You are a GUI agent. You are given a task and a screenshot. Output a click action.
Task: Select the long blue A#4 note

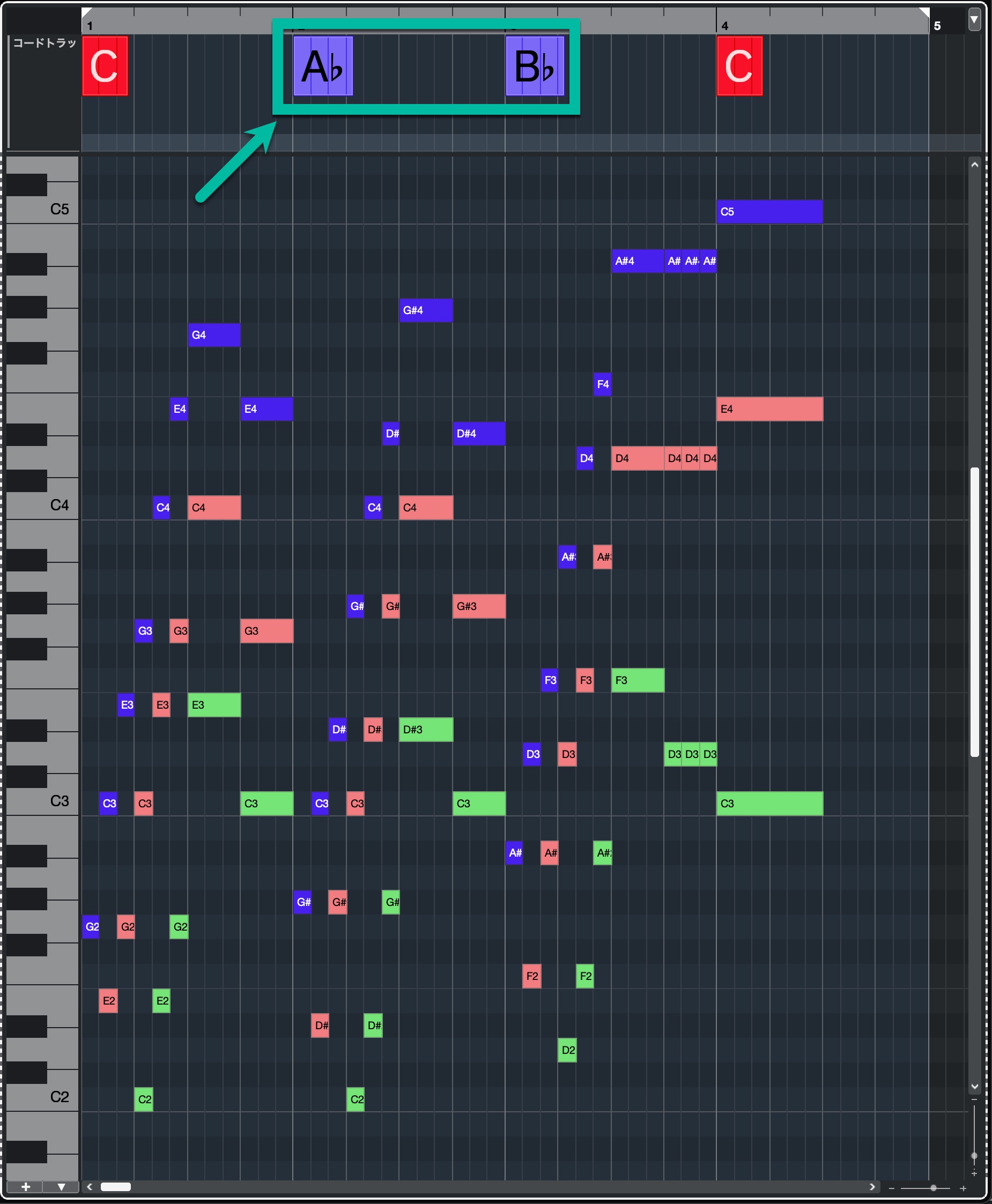[638, 261]
